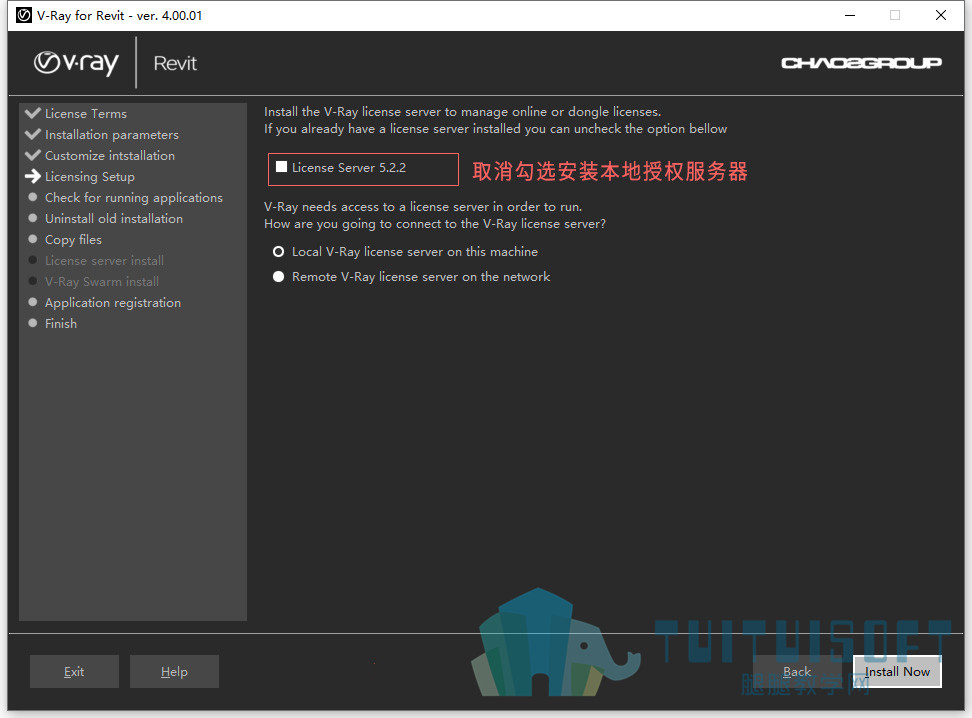Click the checkmark beside Installation parameters
This screenshot has height=718, width=972.
point(33,134)
